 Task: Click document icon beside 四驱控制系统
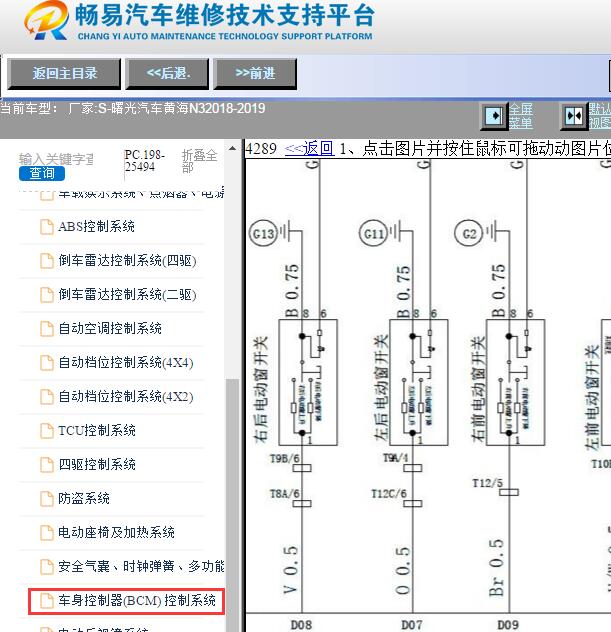(x=47, y=464)
